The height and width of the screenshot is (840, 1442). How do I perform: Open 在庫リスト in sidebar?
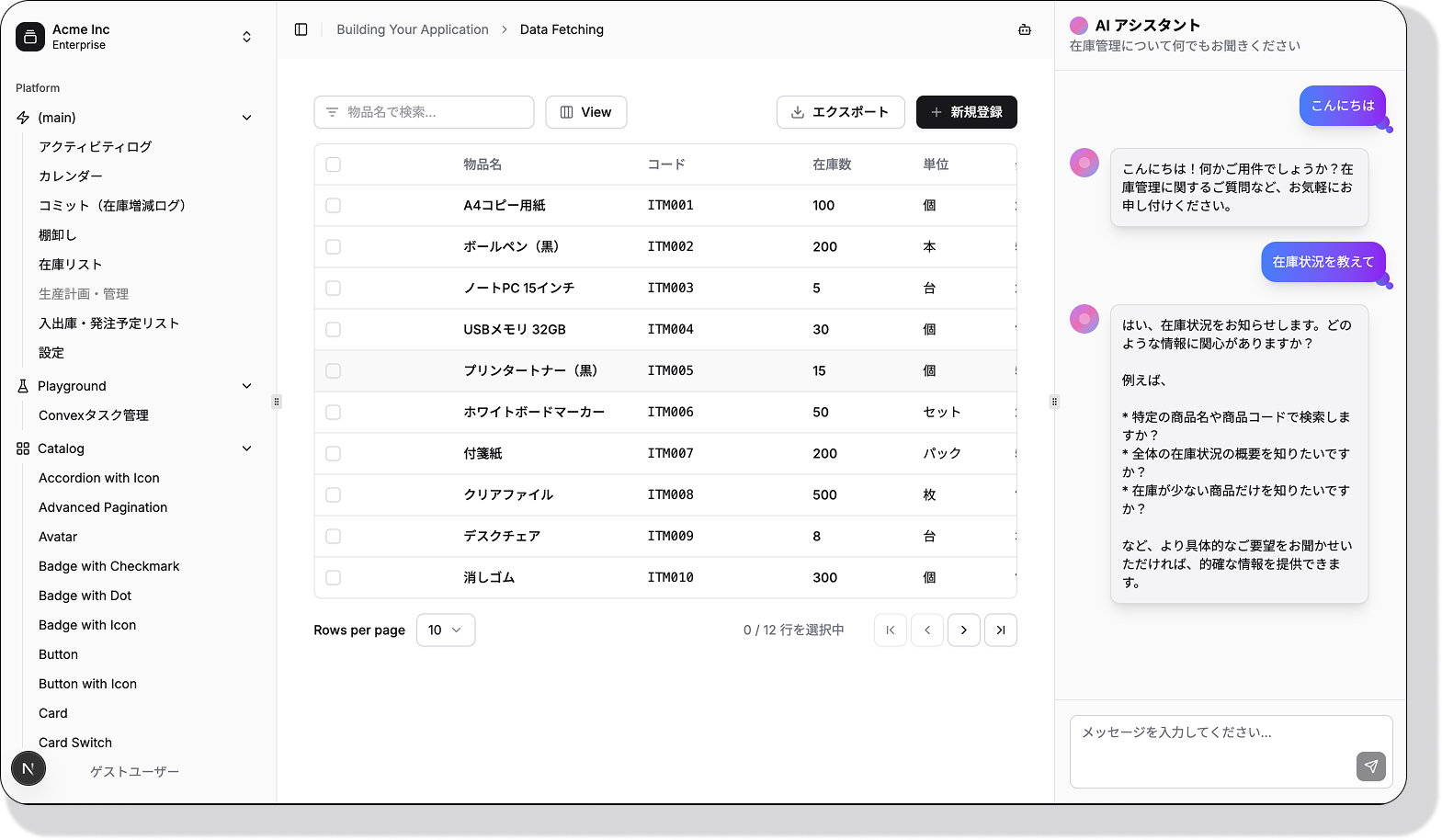pyautogui.click(x=70, y=265)
